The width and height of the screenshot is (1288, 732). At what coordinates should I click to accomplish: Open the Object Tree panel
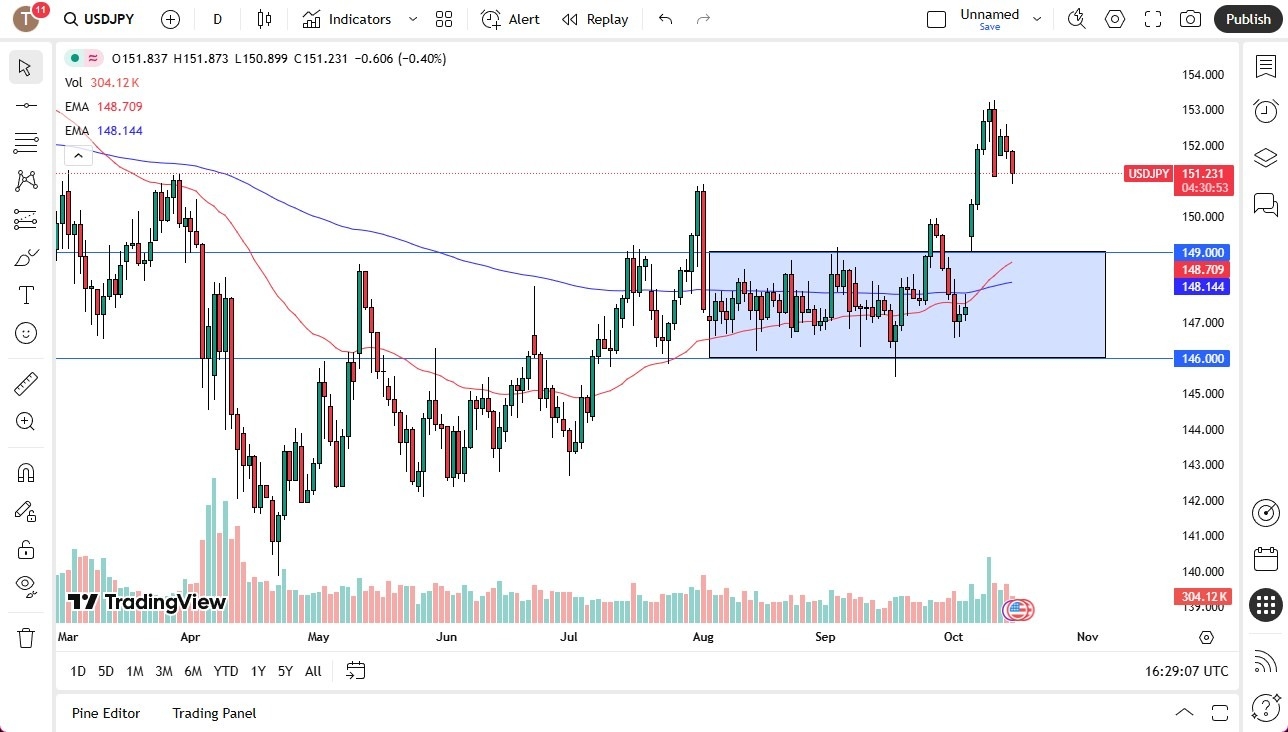pos(1265,157)
